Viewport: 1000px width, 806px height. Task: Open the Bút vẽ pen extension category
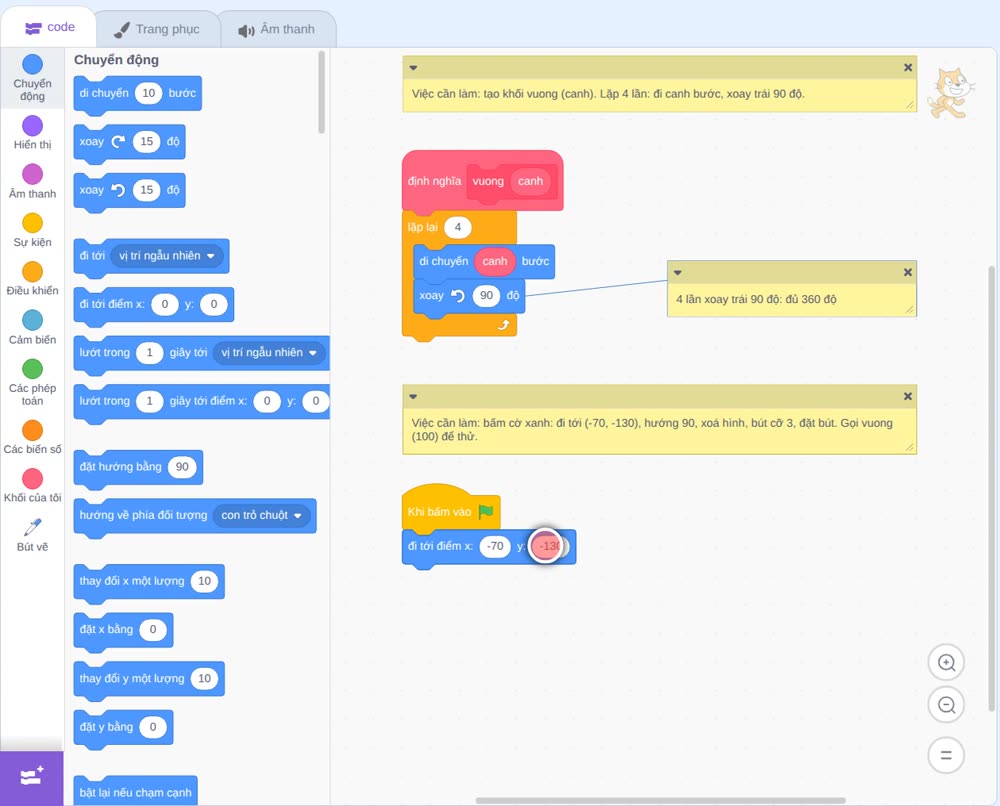tap(33, 535)
